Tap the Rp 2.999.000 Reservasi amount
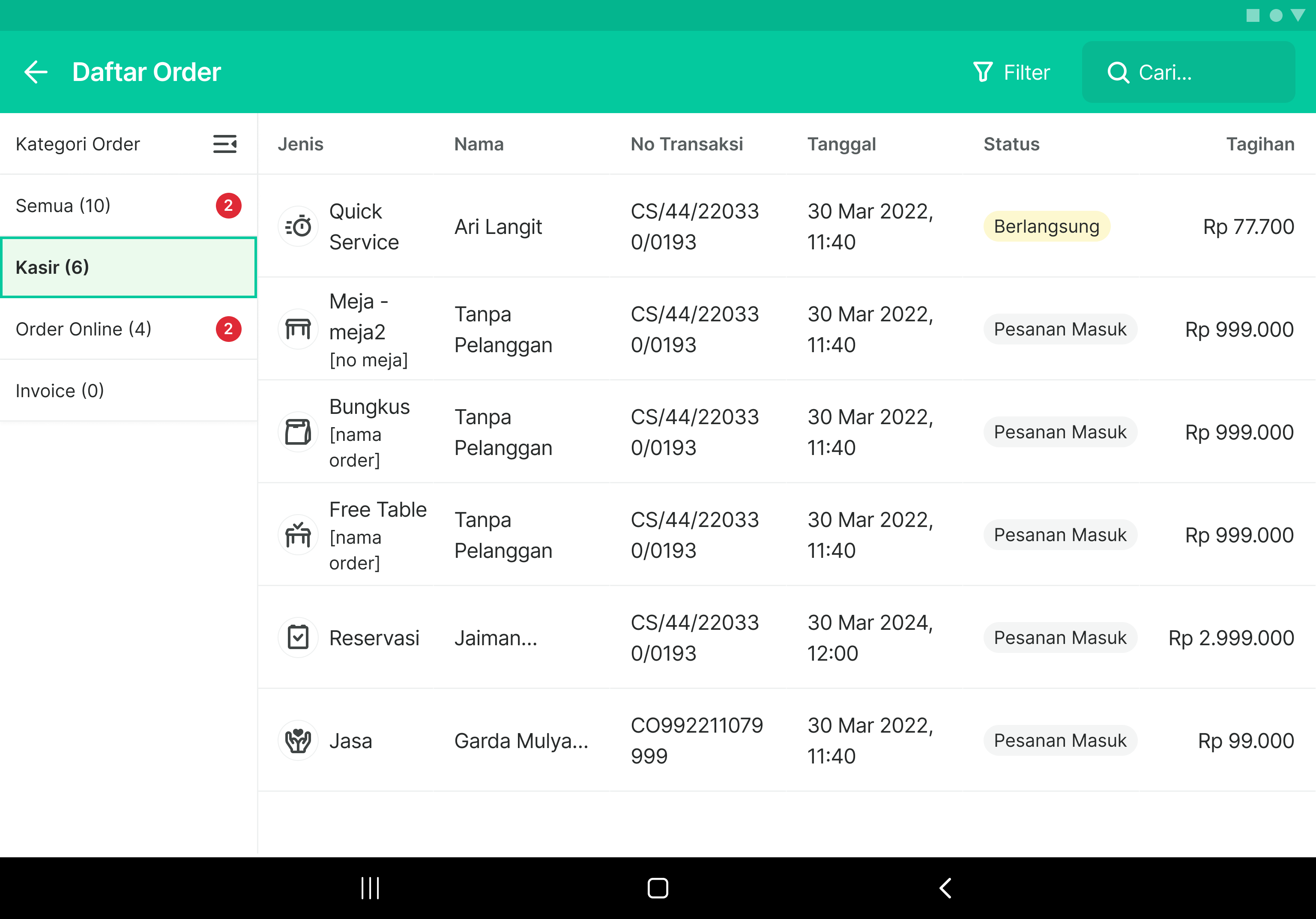 pyautogui.click(x=1231, y=638)
